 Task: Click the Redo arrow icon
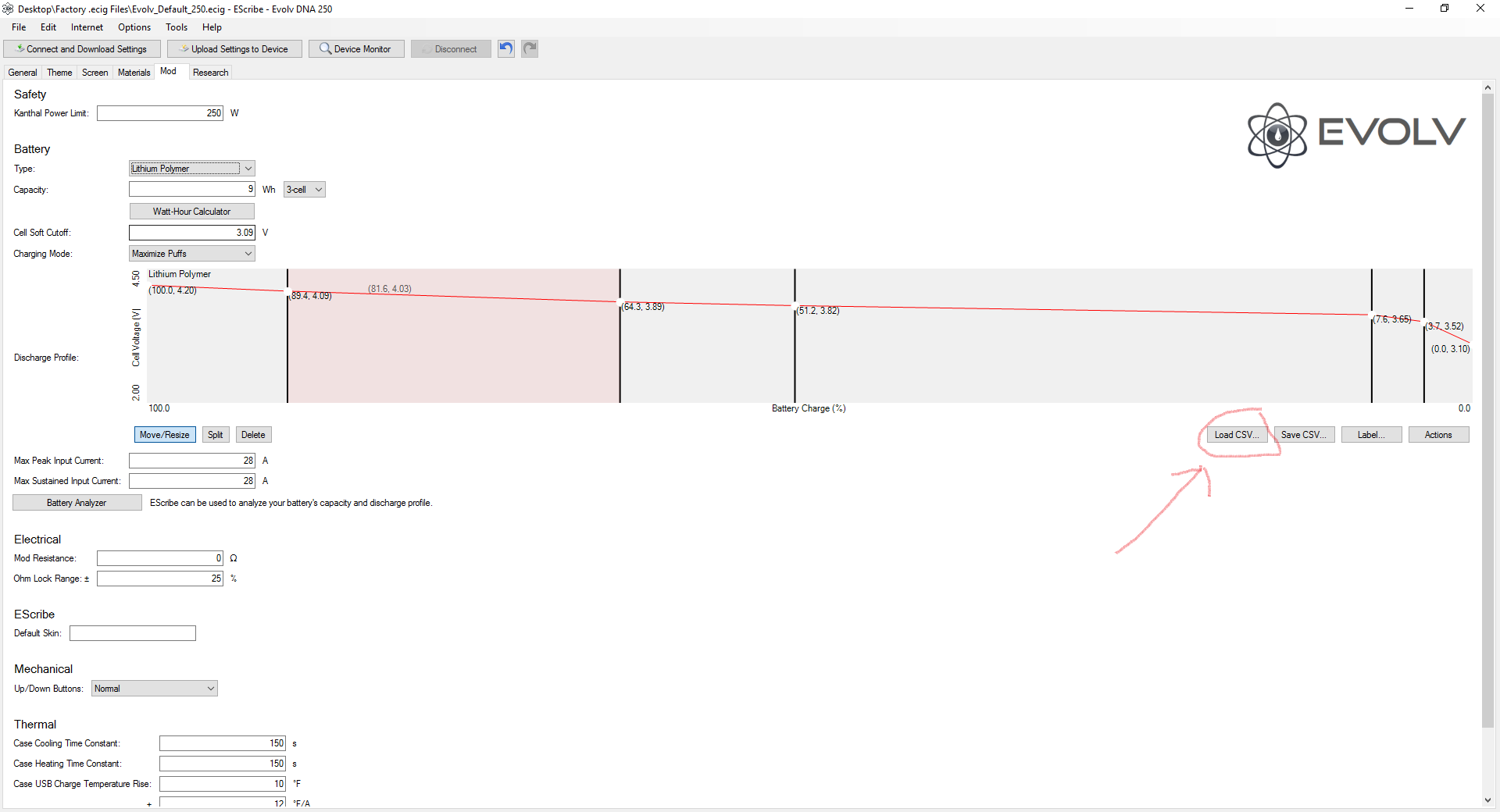(x=530, y=48)
